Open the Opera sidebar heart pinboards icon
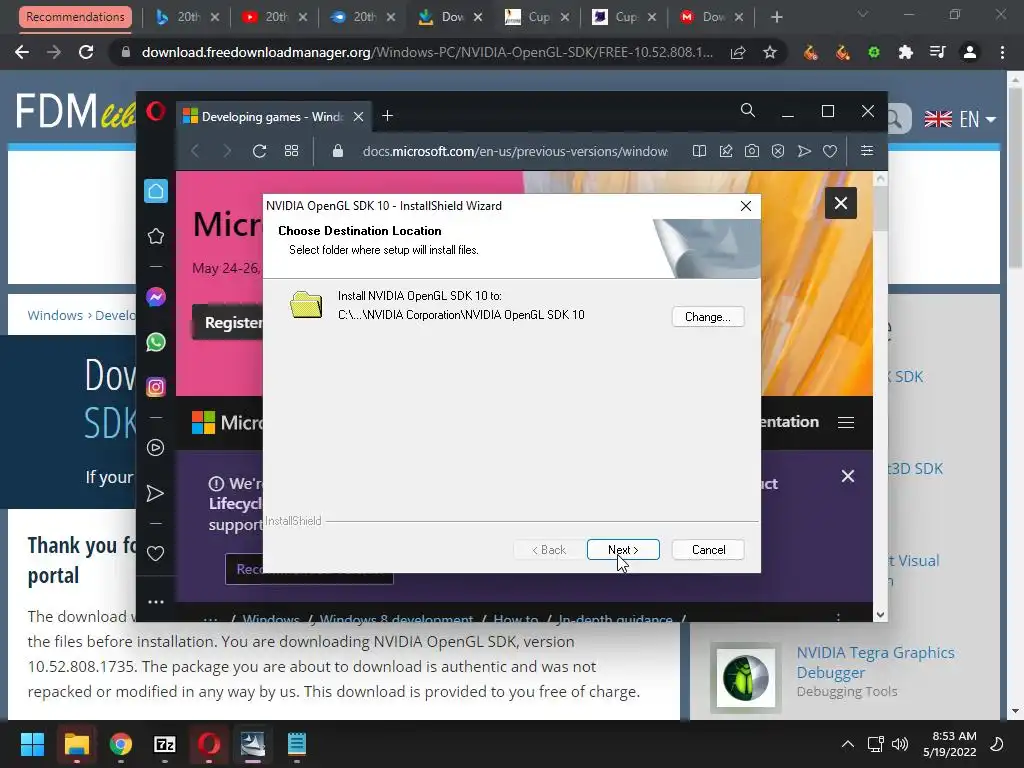Image resolution: width=1024 pixels, height=768 pixels. pyautogui.click(x=155, y=554)
